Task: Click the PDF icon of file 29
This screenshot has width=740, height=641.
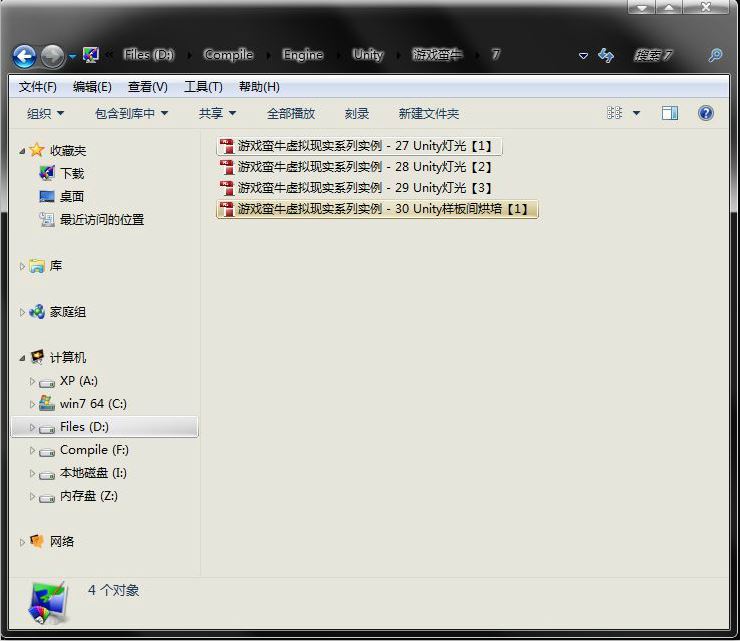Action: coord(227,188)
